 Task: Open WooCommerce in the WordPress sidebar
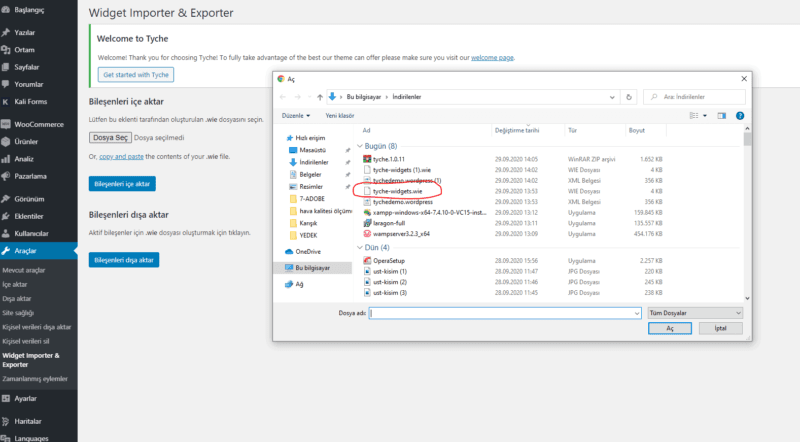[35, 124]
